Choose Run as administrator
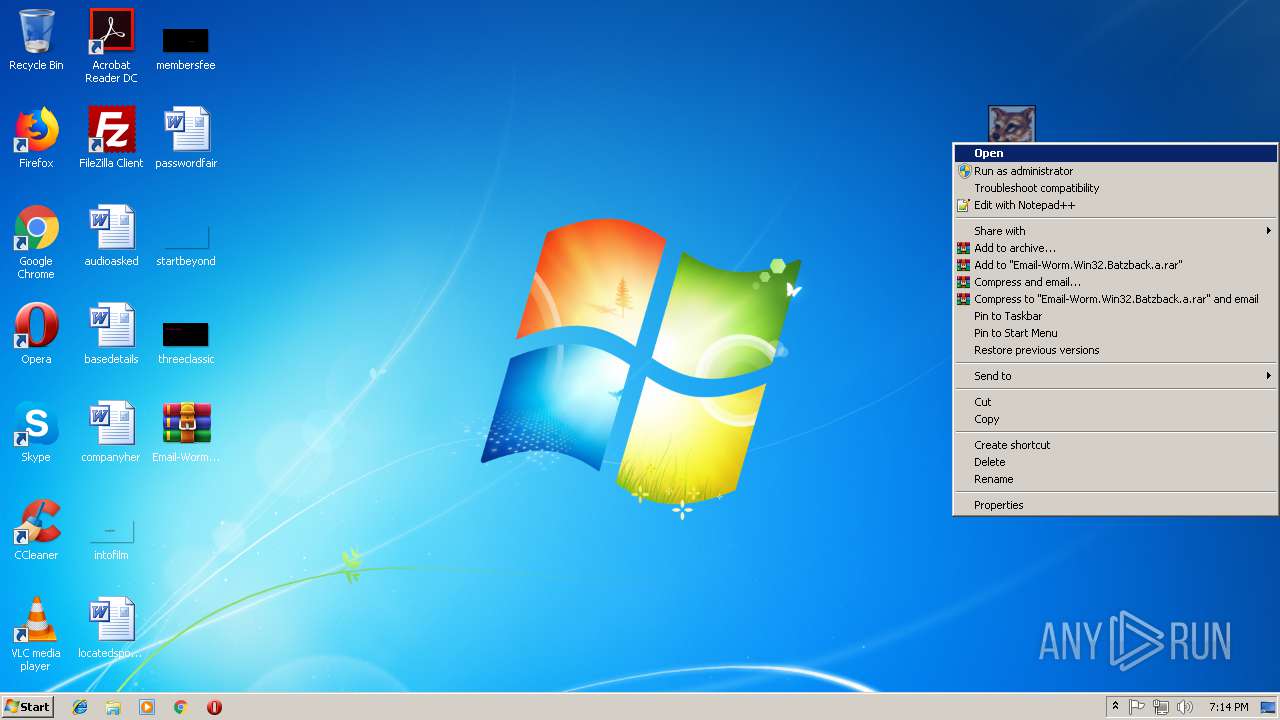Screen dimensions: 1280x720 (1115, 171)
